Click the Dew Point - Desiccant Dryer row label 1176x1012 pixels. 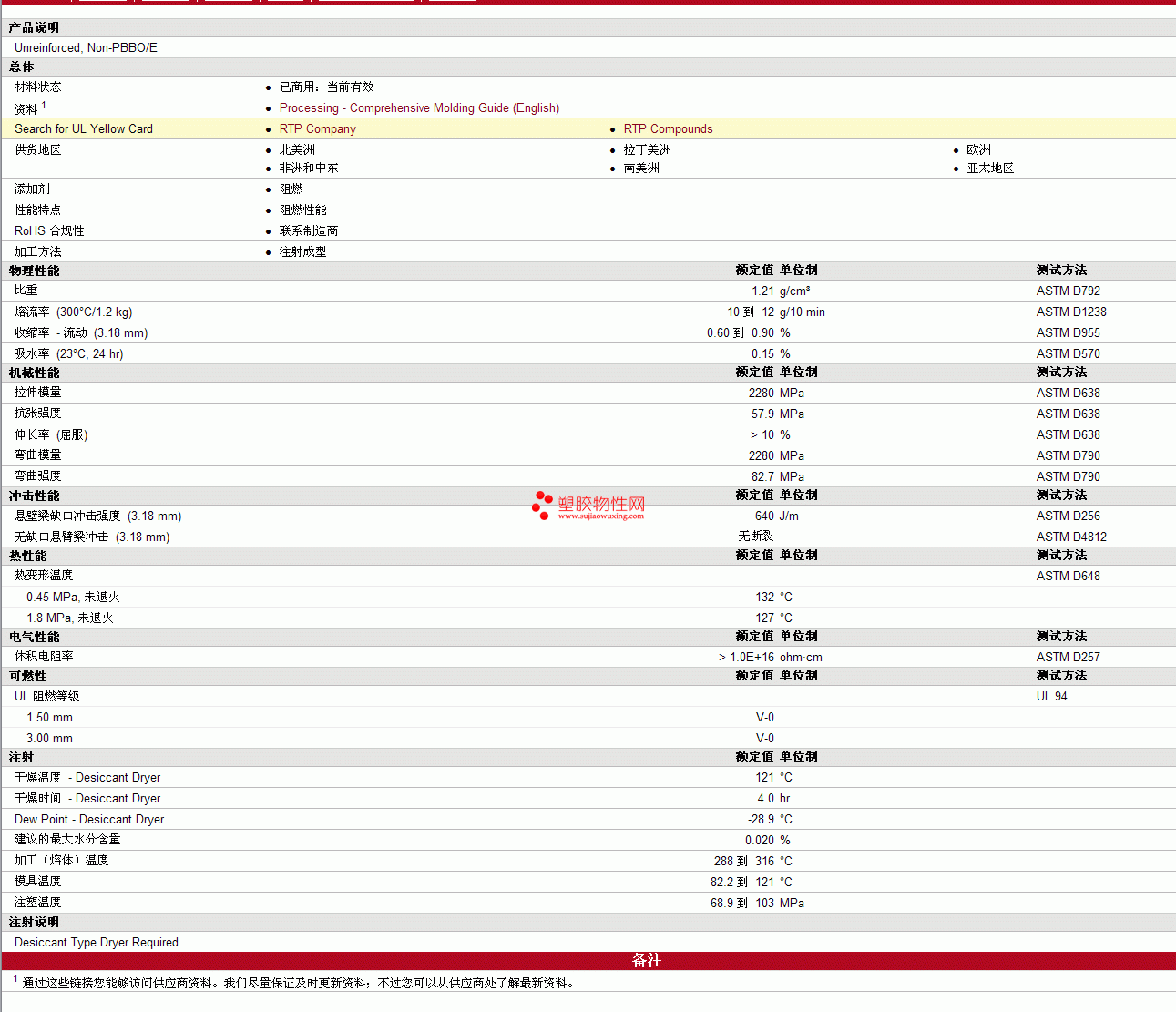[x=89, y=819]
